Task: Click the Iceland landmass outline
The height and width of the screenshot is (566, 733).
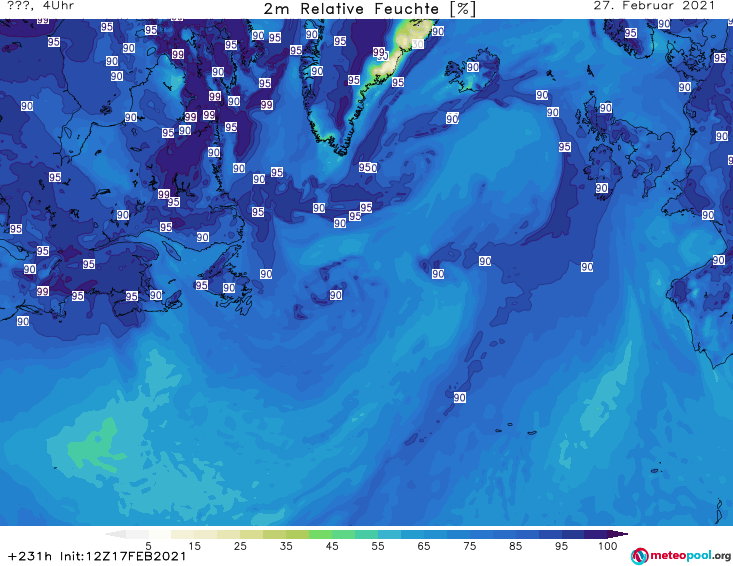Action: 472,70
